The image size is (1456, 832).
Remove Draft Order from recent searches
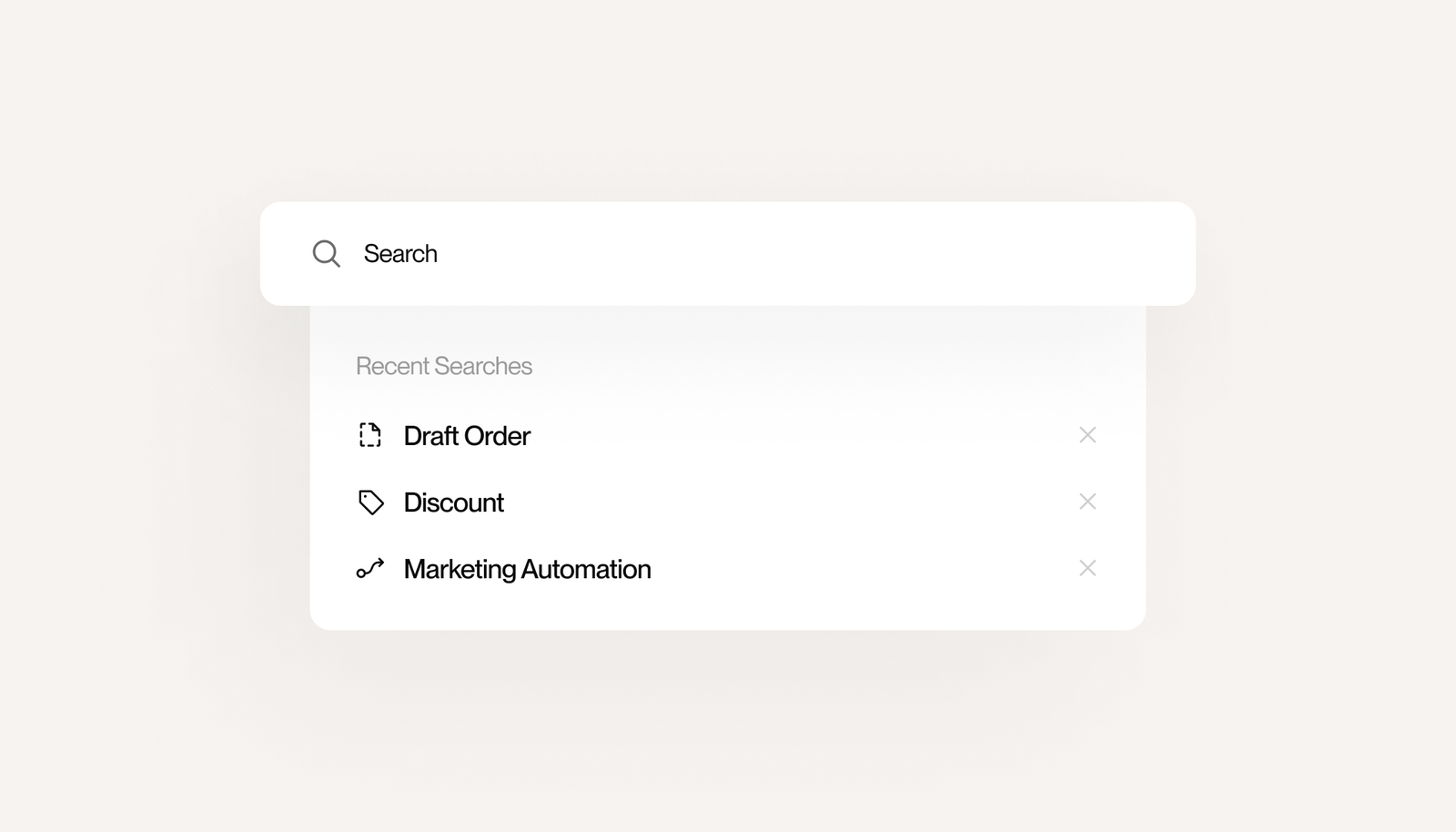click(x=1087, y=435)
